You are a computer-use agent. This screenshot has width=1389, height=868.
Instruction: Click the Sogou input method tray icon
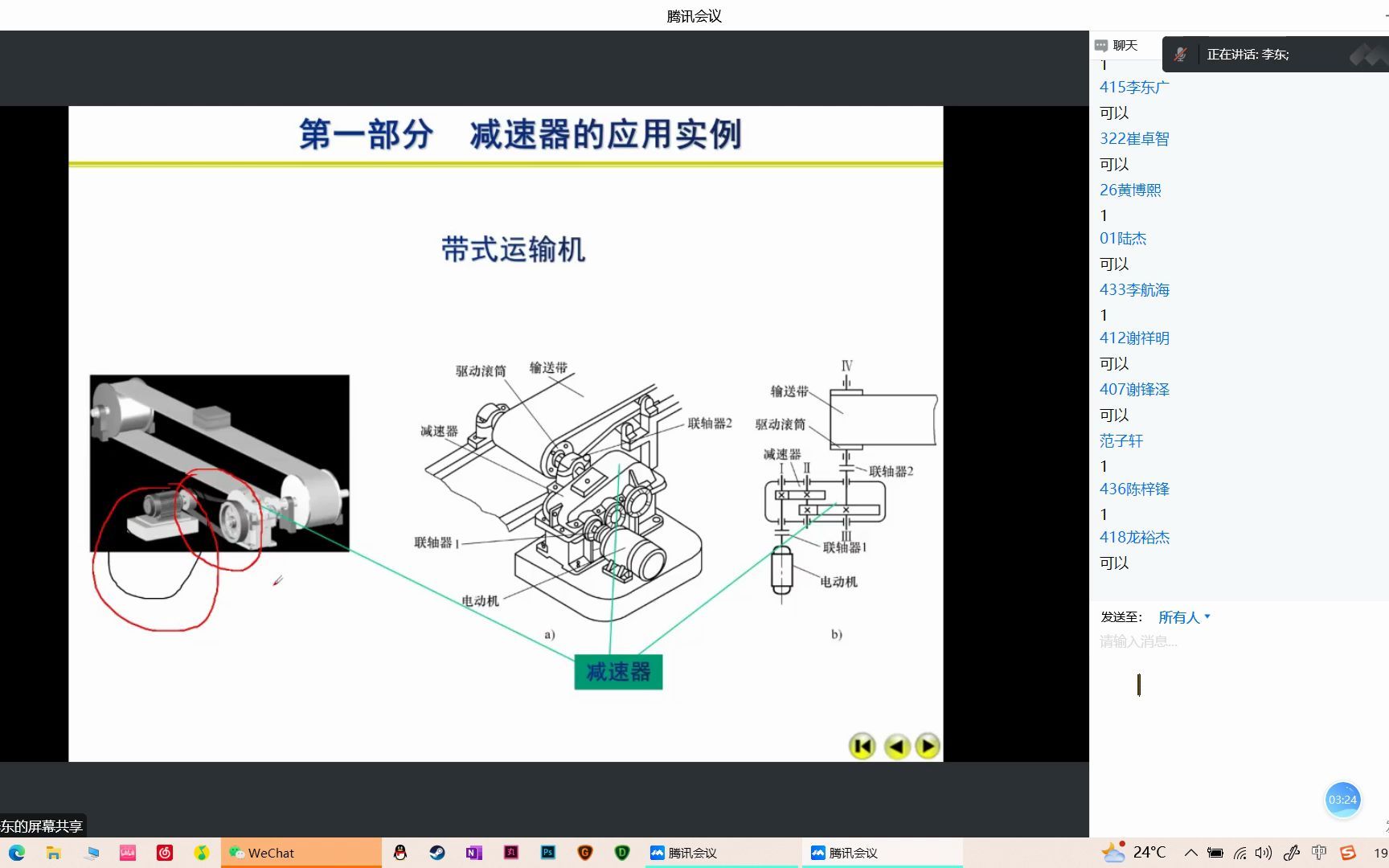(x=1348, y=853)
